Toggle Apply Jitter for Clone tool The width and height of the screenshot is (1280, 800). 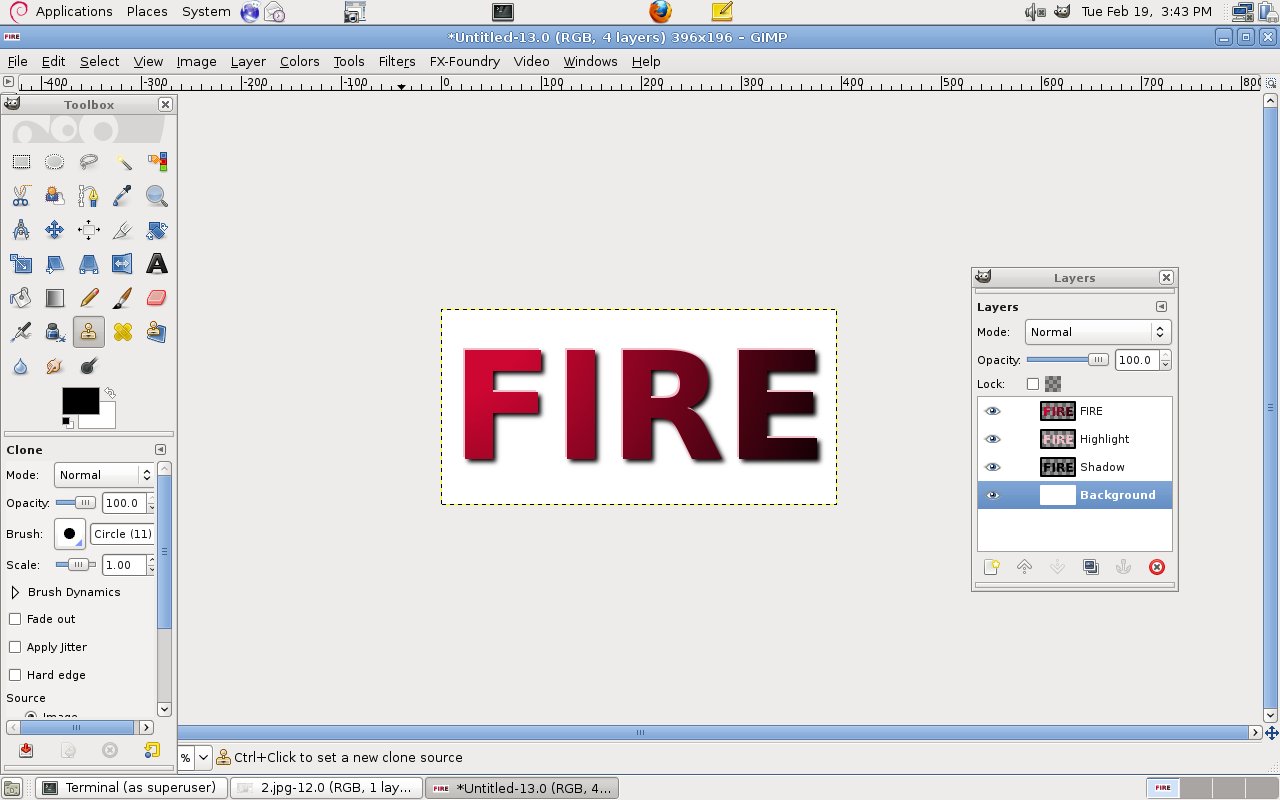click(15, 647)
